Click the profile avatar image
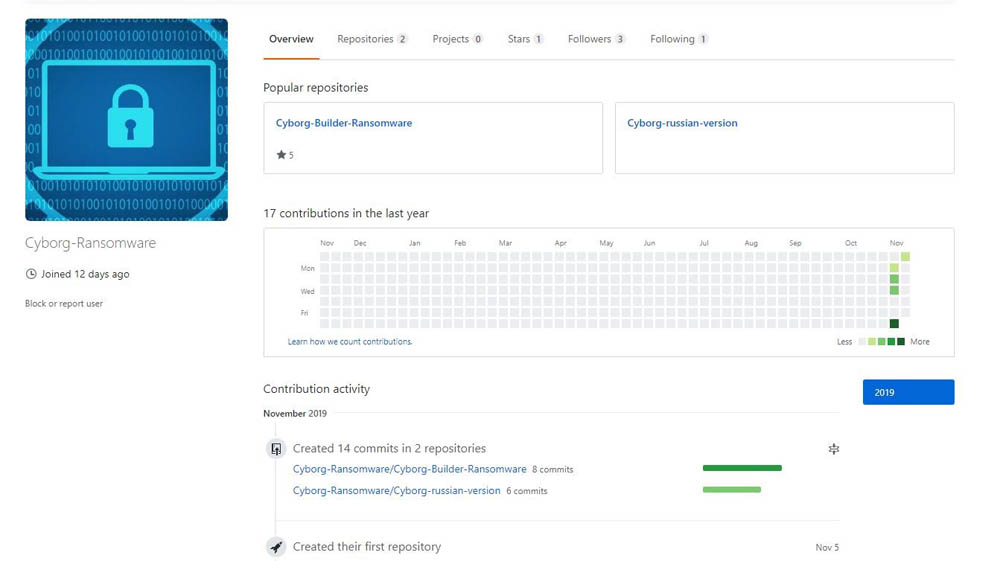The image size is (1000, 561). 126,120
